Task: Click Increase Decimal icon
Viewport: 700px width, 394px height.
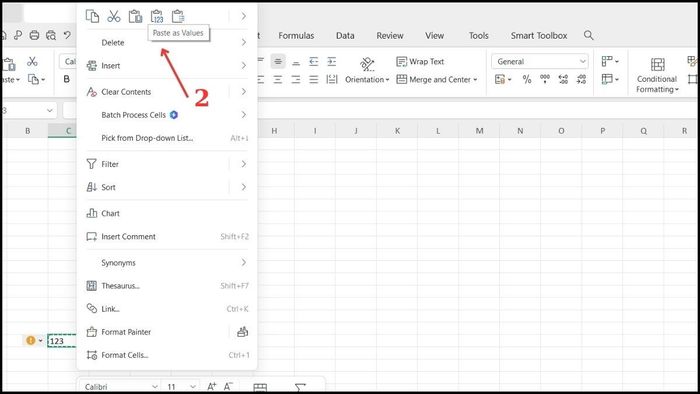Action: pos(563,79)
